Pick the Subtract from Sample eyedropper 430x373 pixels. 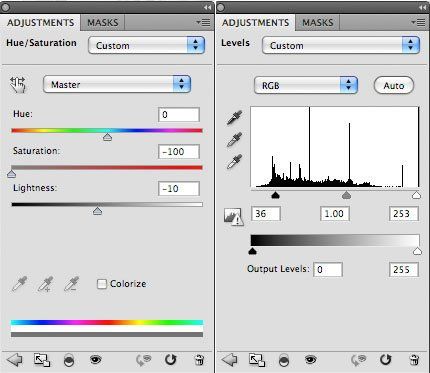[72, 284]
